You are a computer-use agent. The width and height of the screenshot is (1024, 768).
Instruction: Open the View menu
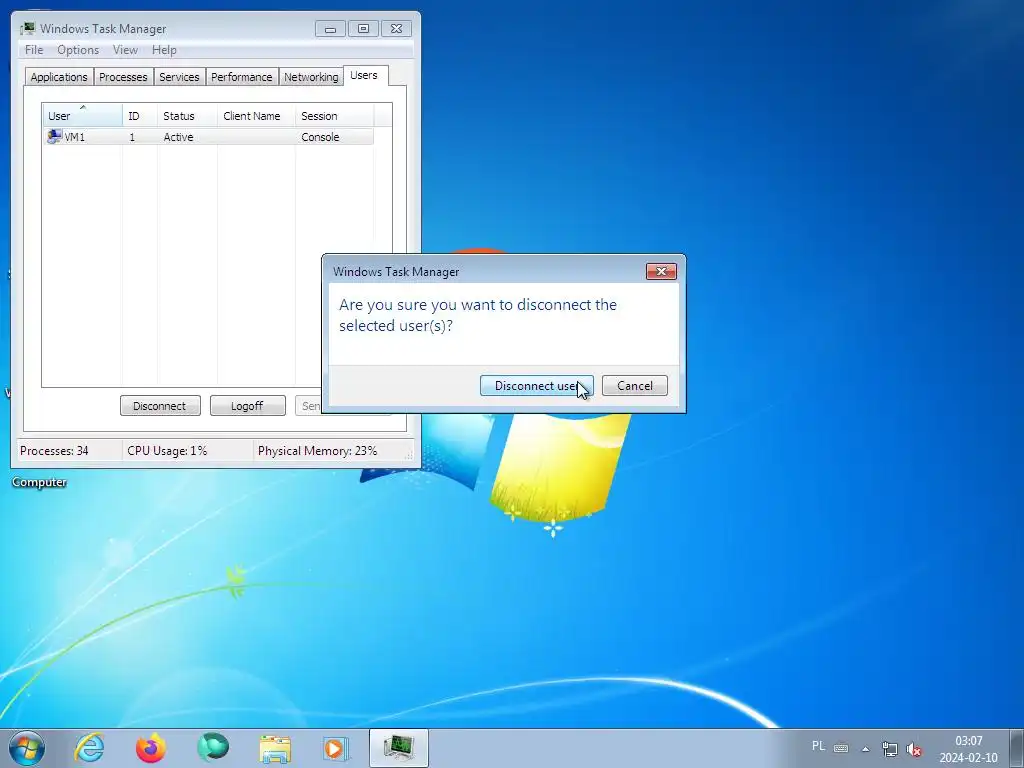click(x=125, y=50)
